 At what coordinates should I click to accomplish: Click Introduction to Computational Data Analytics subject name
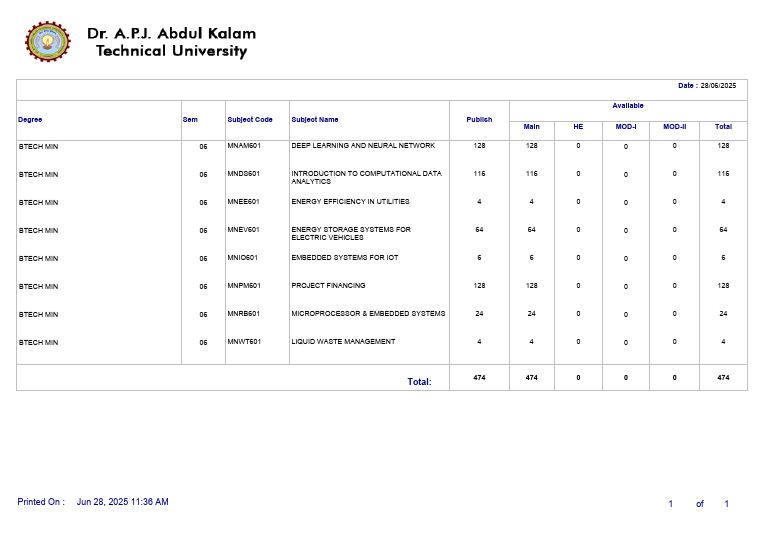[x=366, y=178]
